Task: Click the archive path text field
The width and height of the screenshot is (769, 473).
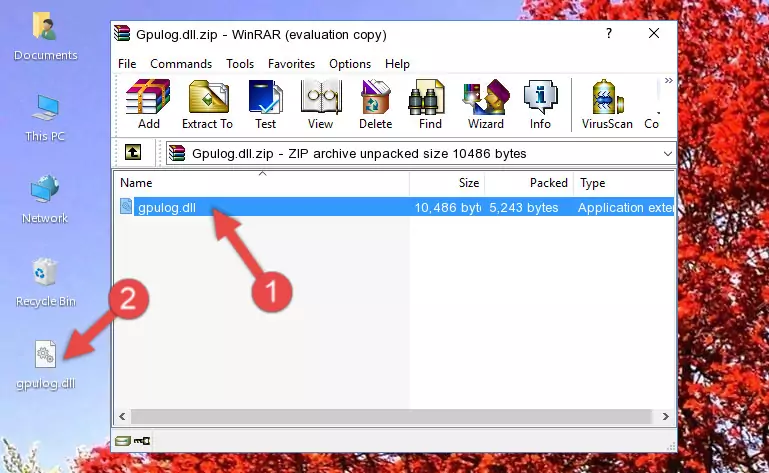Action: tap(421, 154)
